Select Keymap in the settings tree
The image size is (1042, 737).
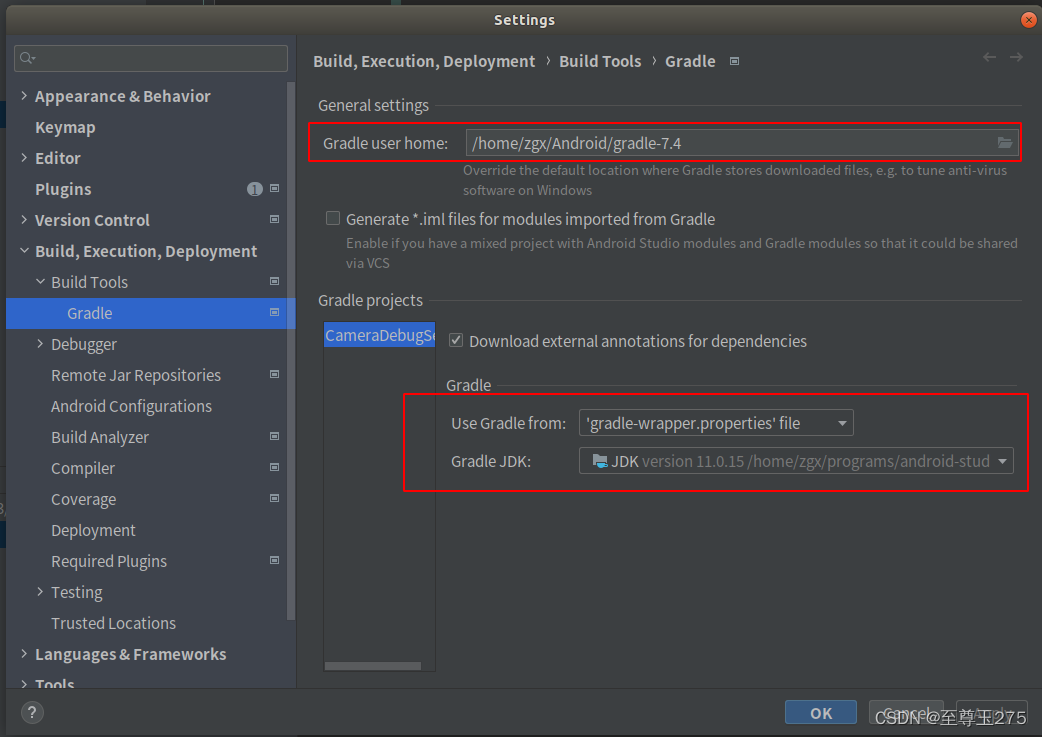coord(65,128)
